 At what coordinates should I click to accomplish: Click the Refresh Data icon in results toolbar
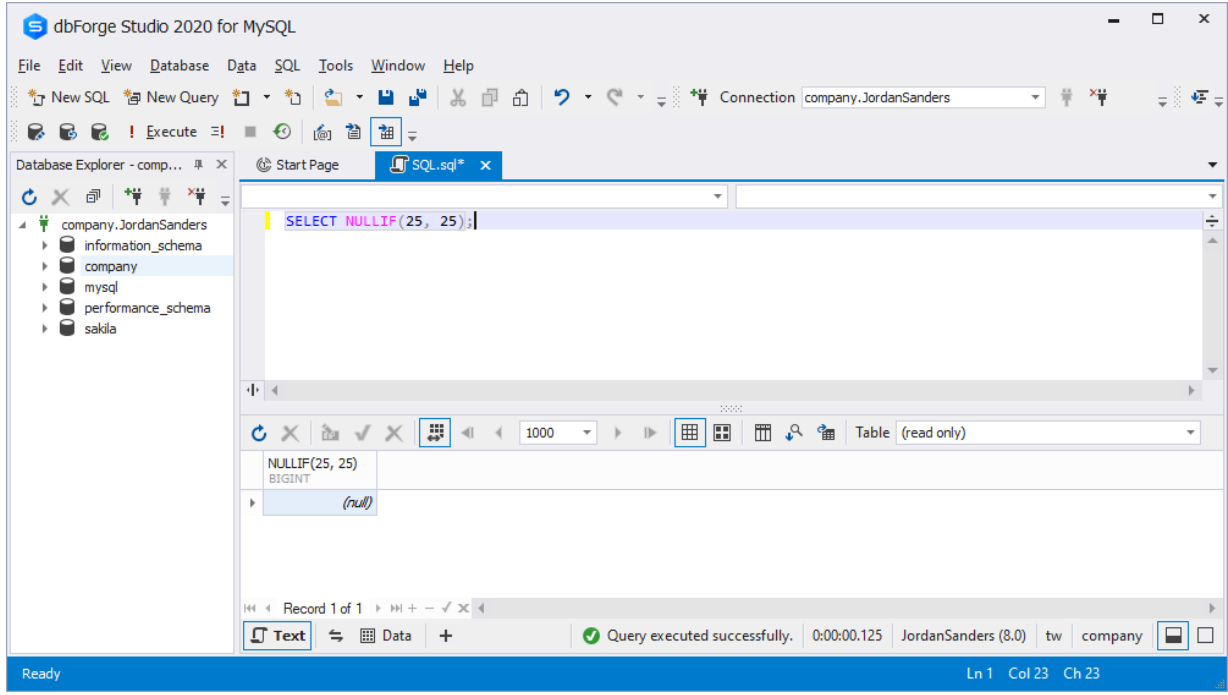[x=259, y=433]
